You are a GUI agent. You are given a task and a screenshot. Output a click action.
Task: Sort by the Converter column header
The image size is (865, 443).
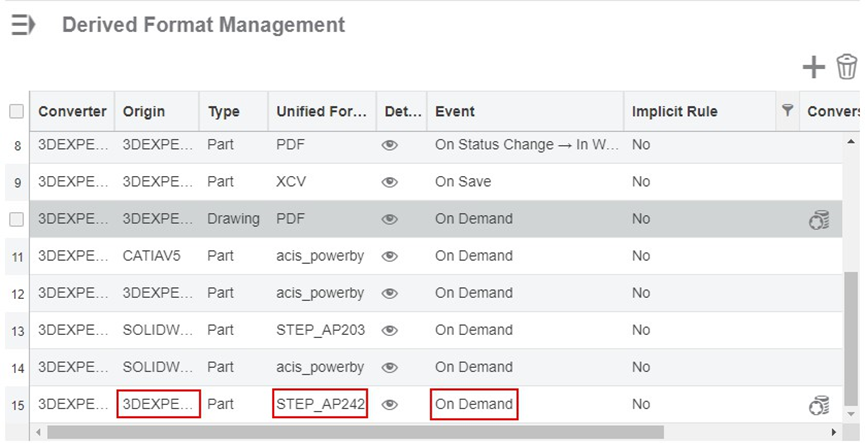pyautogui.click(x=72, y=111)
